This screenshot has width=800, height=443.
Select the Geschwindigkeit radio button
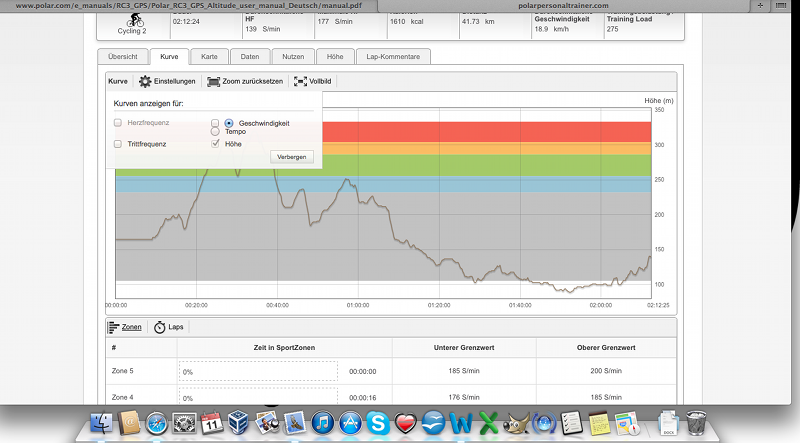(229, 122)
